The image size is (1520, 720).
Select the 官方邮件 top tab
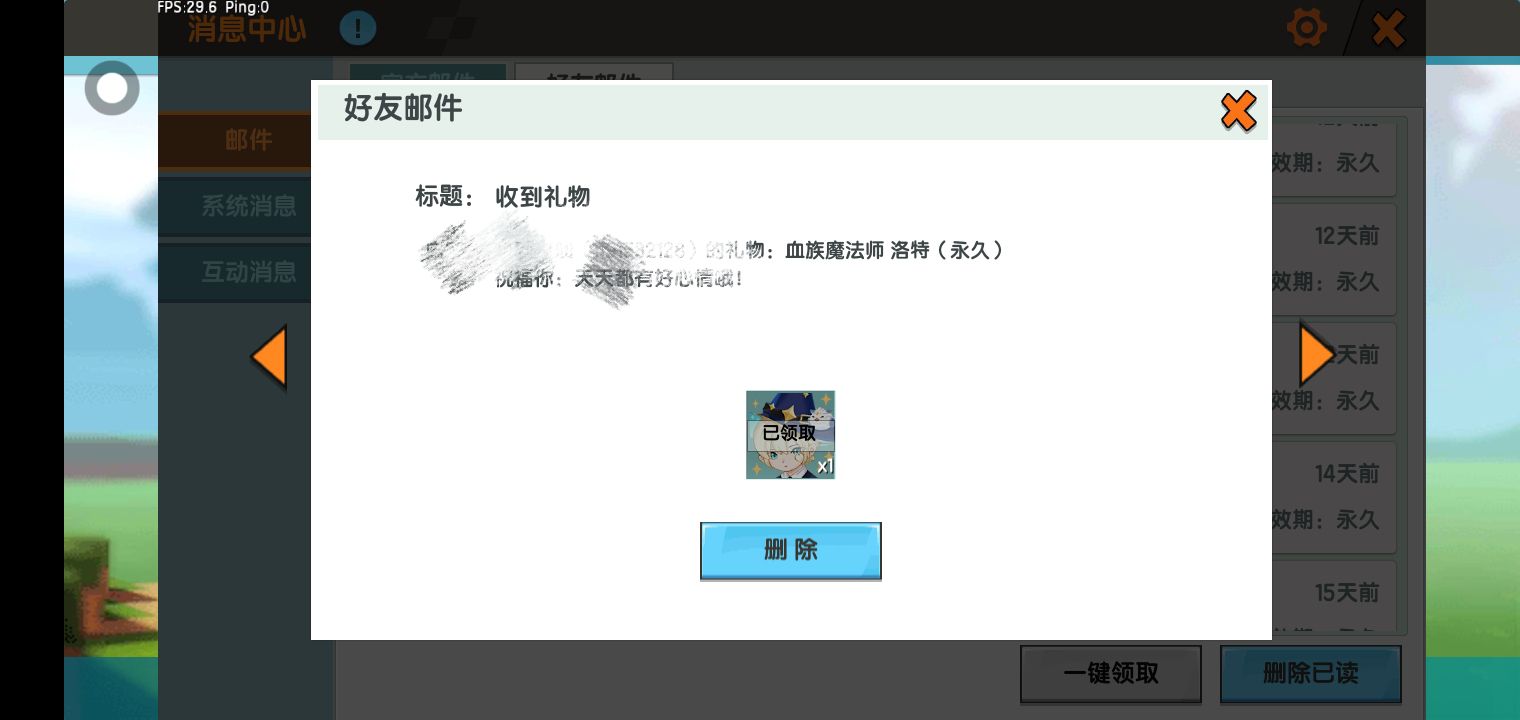[427, 74]
